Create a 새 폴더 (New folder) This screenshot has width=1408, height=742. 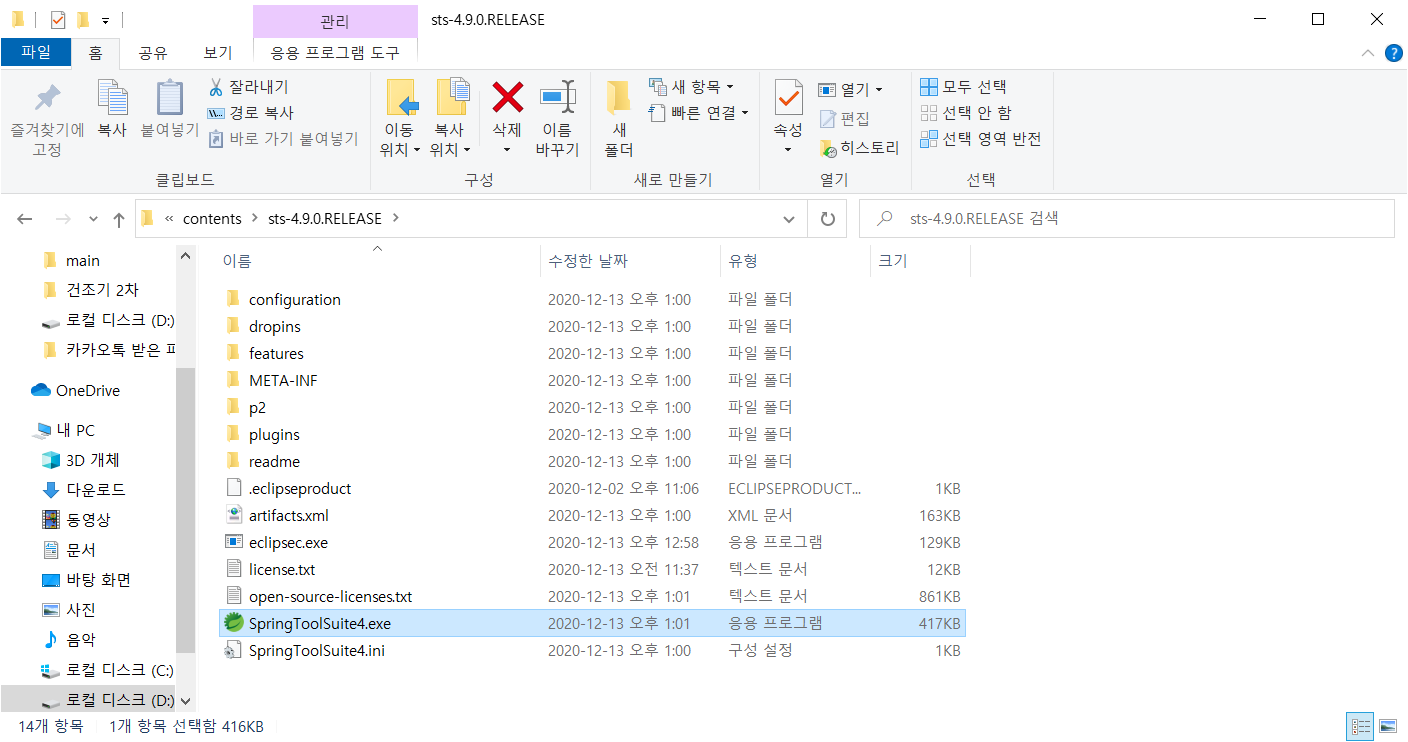click(619, 120)
